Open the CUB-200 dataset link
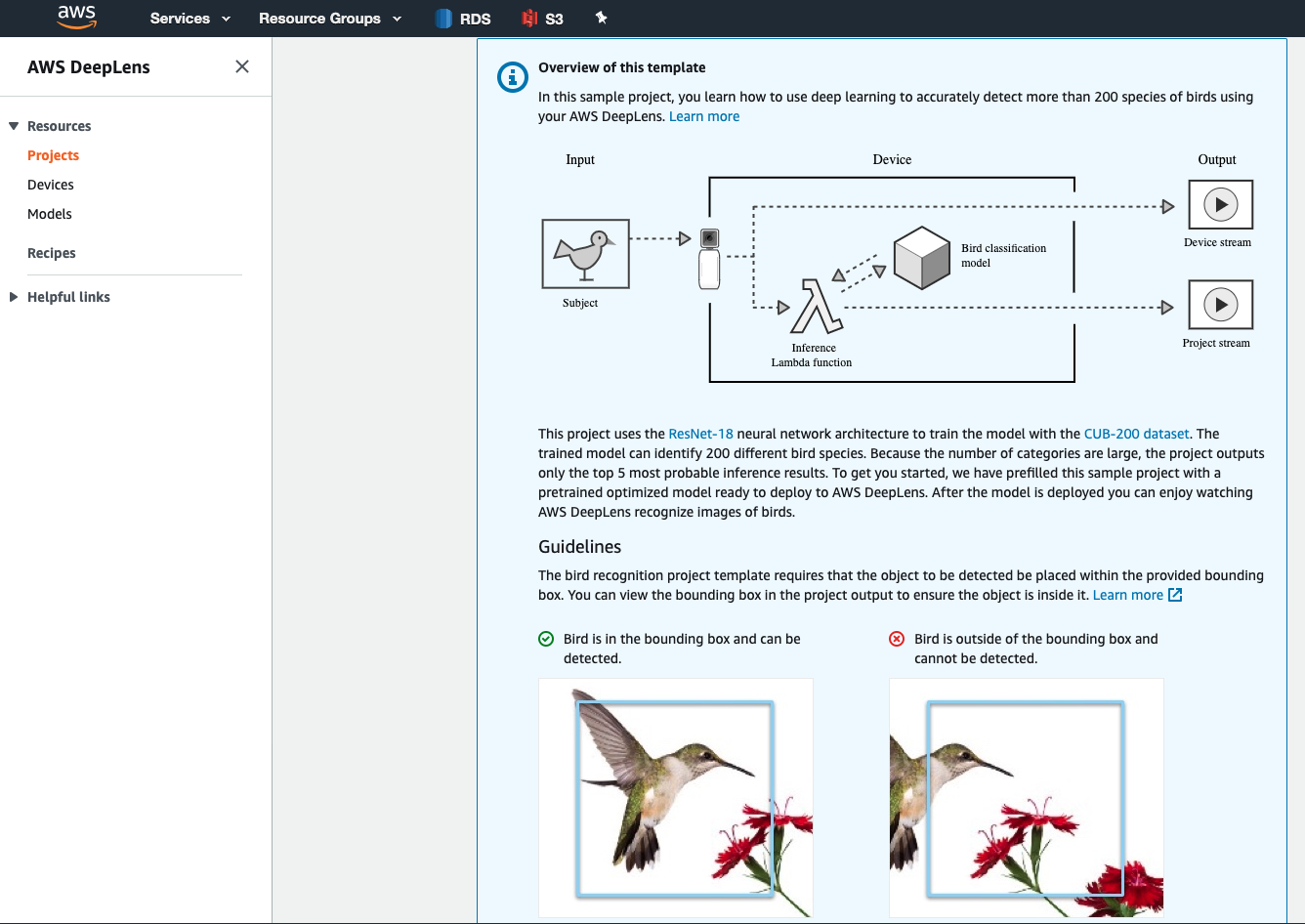The width and height of the screenshot is (1305, 924). 1136,434
